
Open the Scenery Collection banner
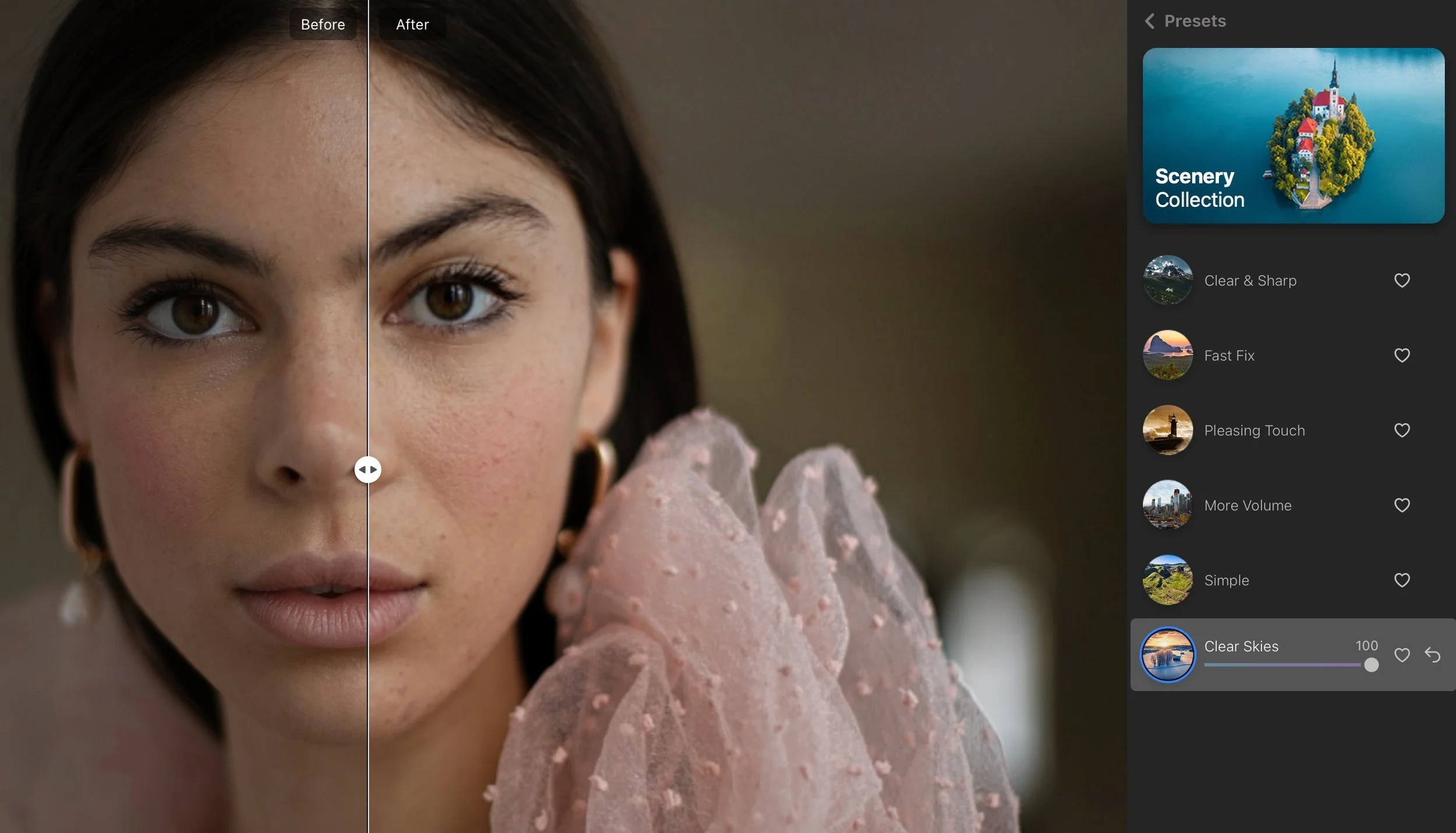click(x=1293, y=136)
